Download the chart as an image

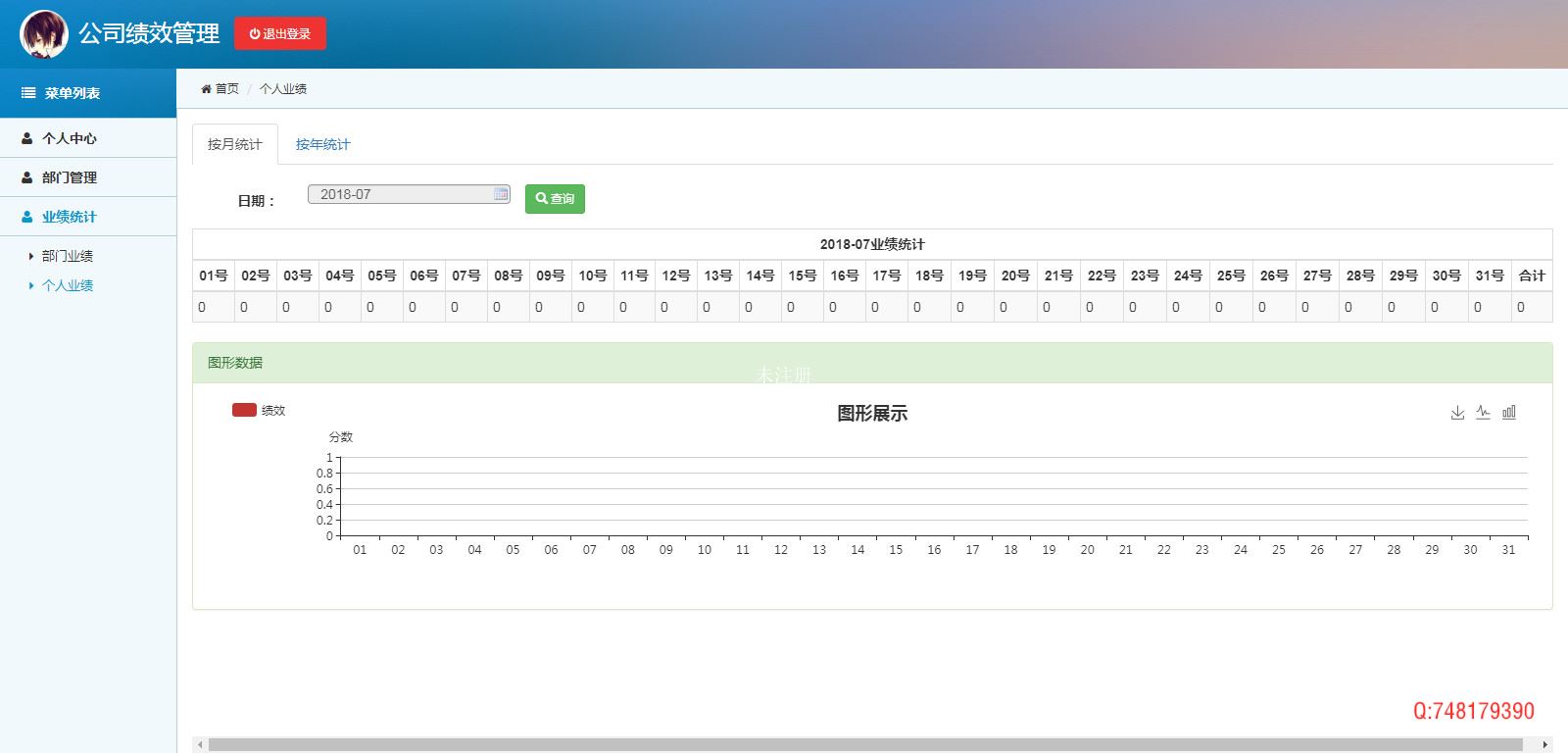[1457, 412]
